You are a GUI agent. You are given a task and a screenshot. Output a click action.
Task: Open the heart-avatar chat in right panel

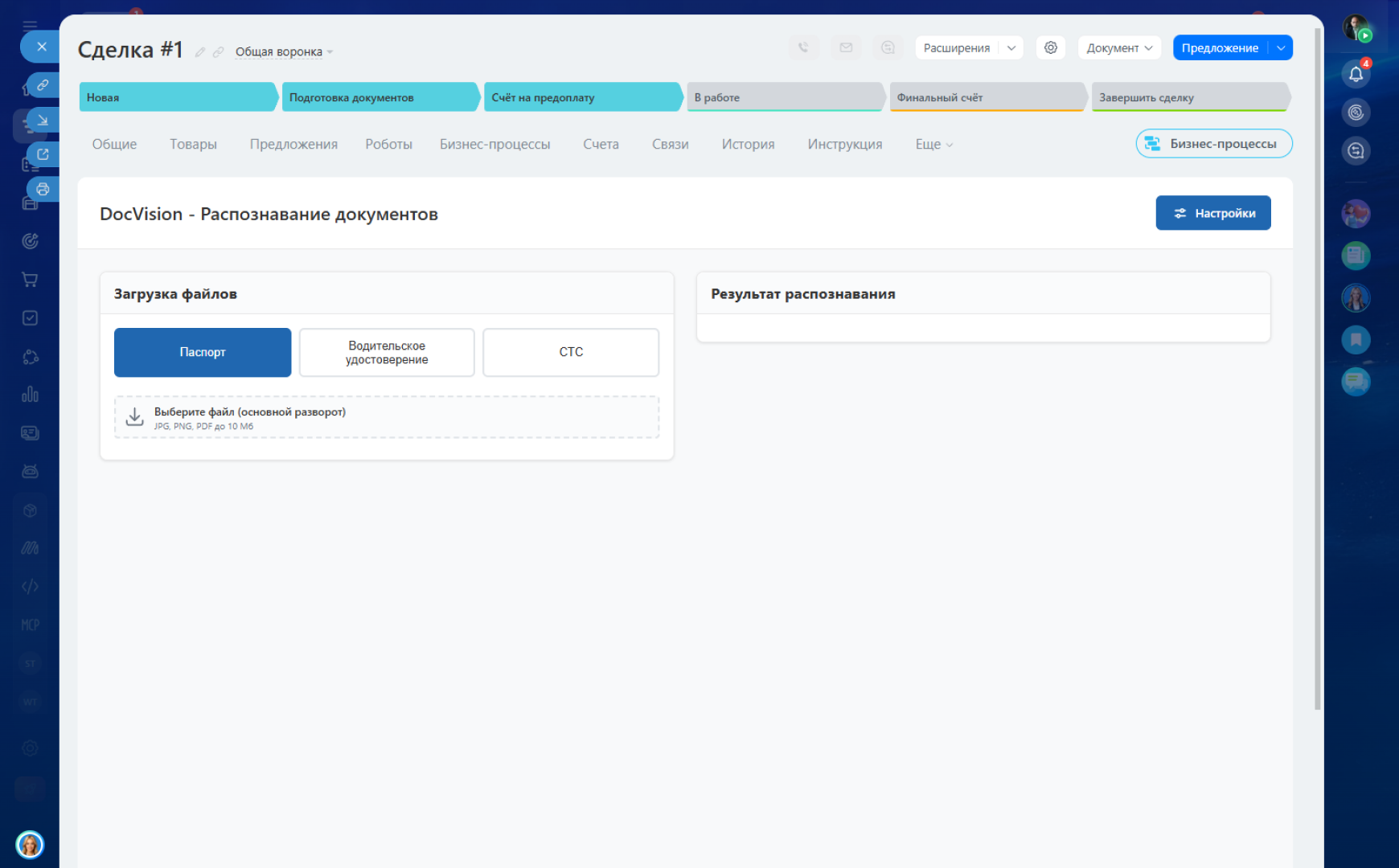click(x=1356, y=214)
